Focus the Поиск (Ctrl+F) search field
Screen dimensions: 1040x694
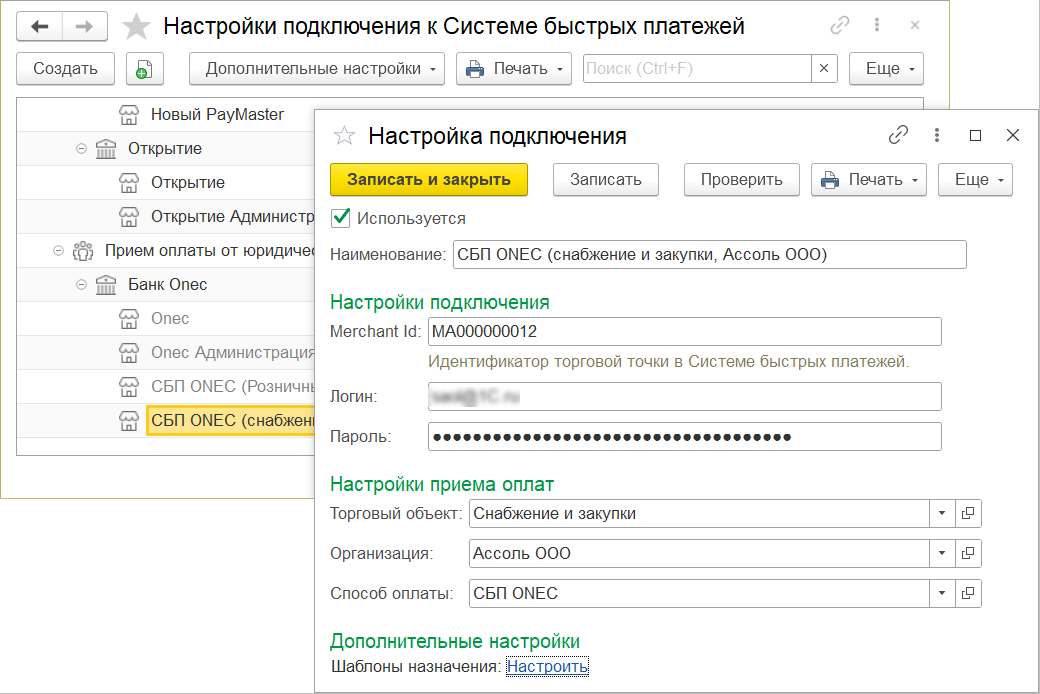click(697, 68)
